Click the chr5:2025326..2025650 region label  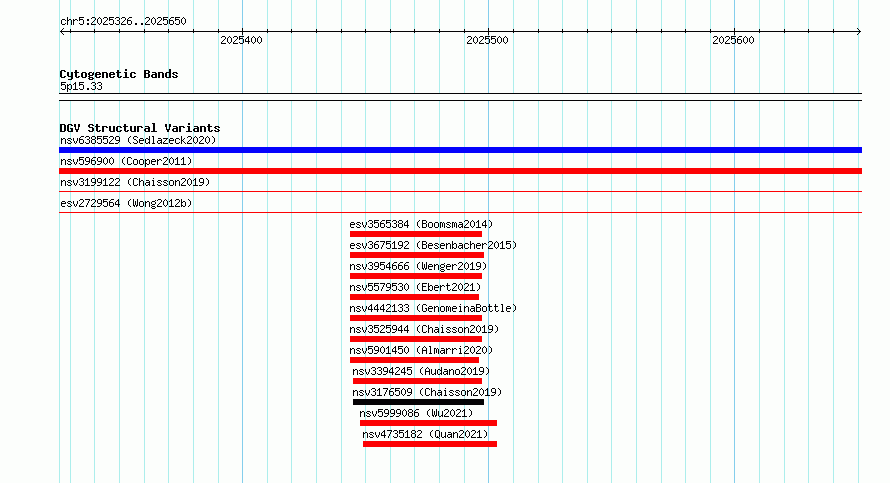click(x=123, y=21)
